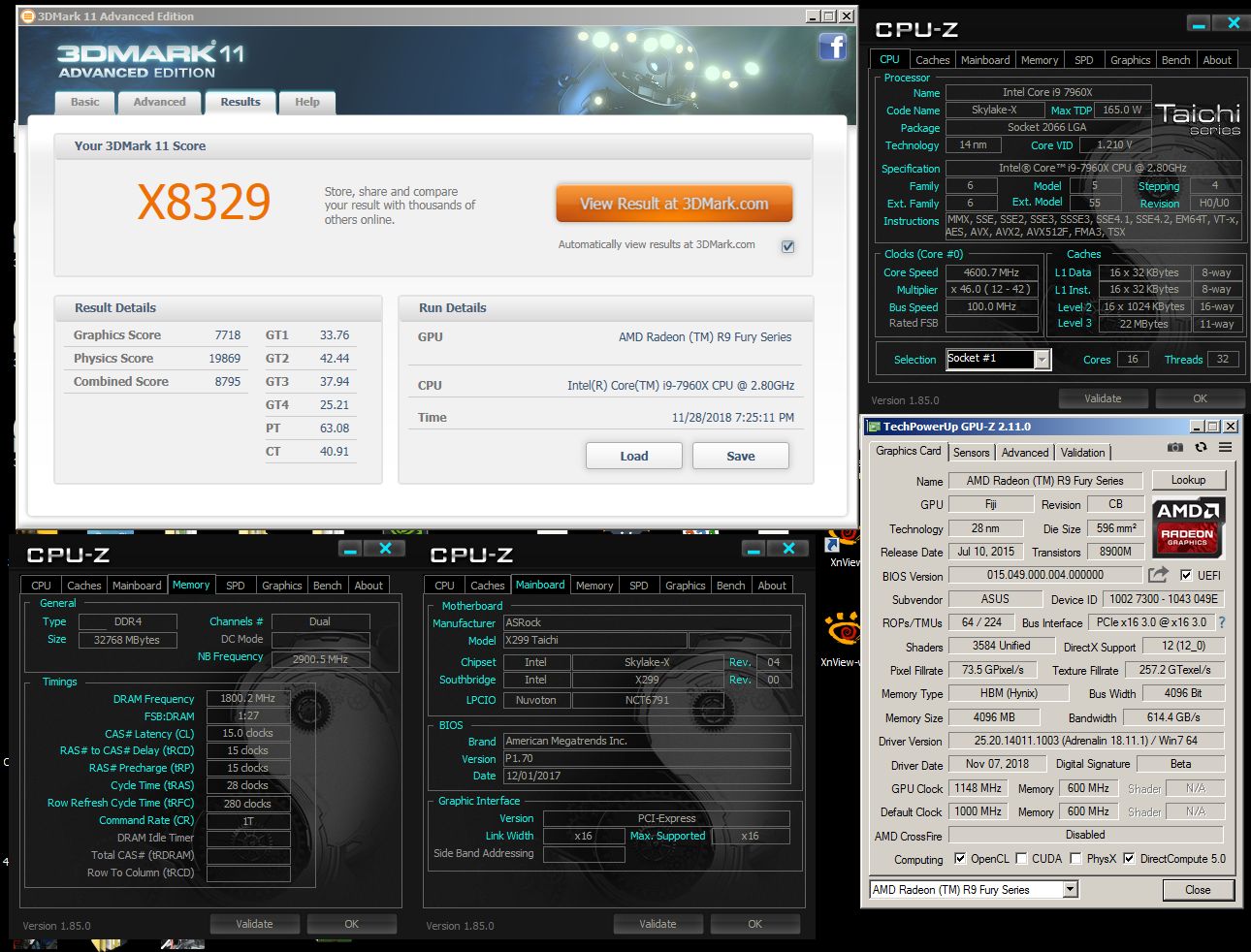Click the AMD Radeon Graphics logo

1188,526
